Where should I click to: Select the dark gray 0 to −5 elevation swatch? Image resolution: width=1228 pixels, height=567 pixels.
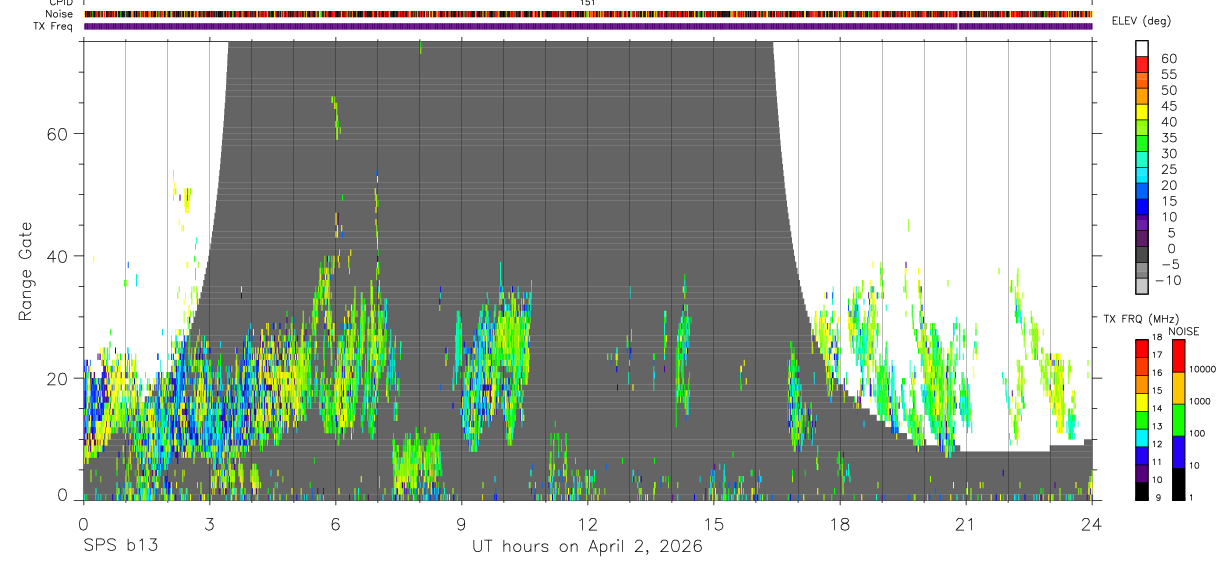pyautogui.click(x=1142, y=255)
